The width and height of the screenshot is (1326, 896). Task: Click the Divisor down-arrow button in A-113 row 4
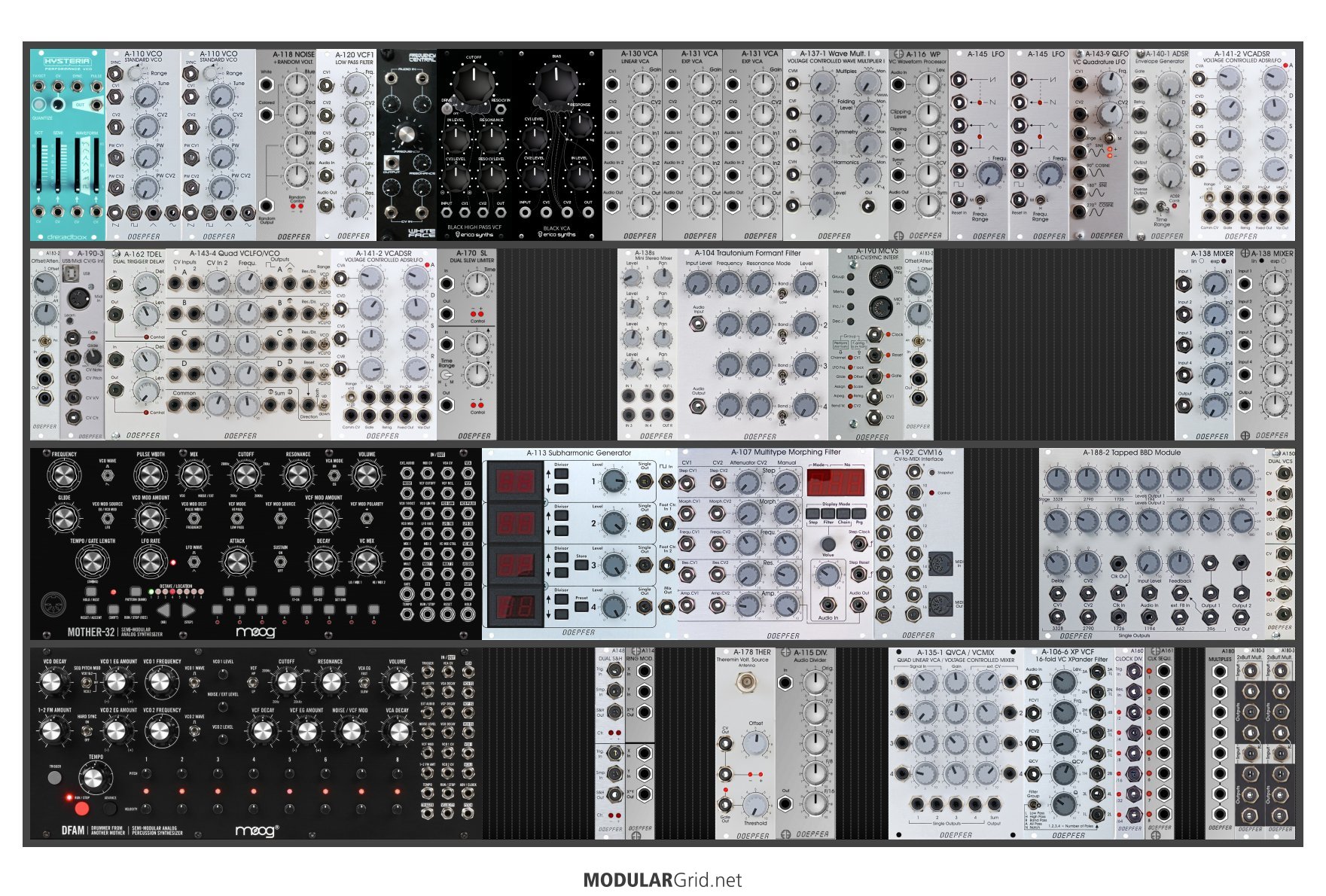(561, 614)
